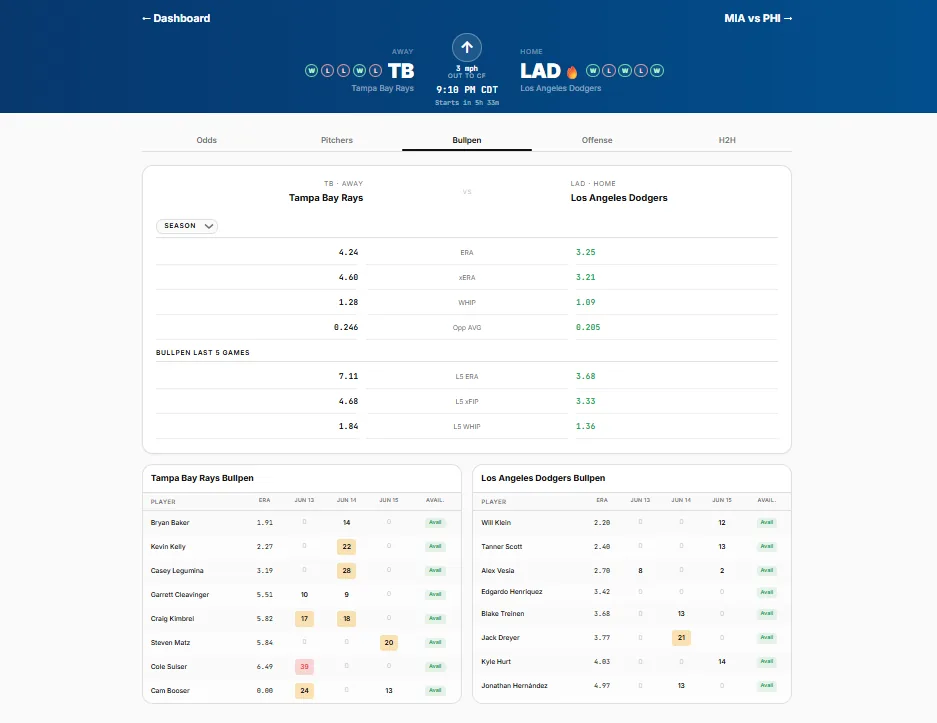Go to next game MIA vs PHI

tap(758, 19)
